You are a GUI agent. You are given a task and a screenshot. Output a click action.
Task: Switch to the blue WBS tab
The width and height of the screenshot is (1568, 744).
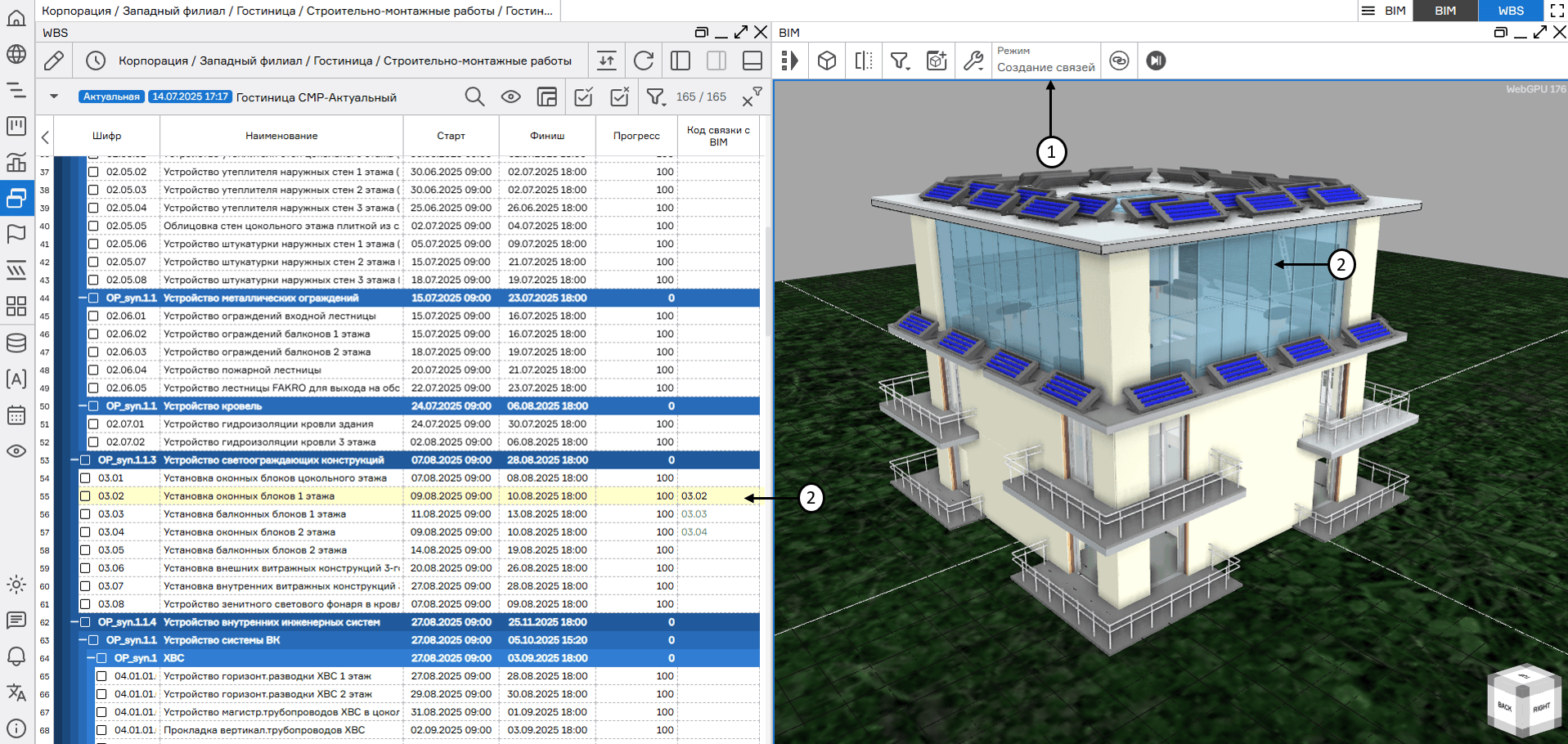1510,11
